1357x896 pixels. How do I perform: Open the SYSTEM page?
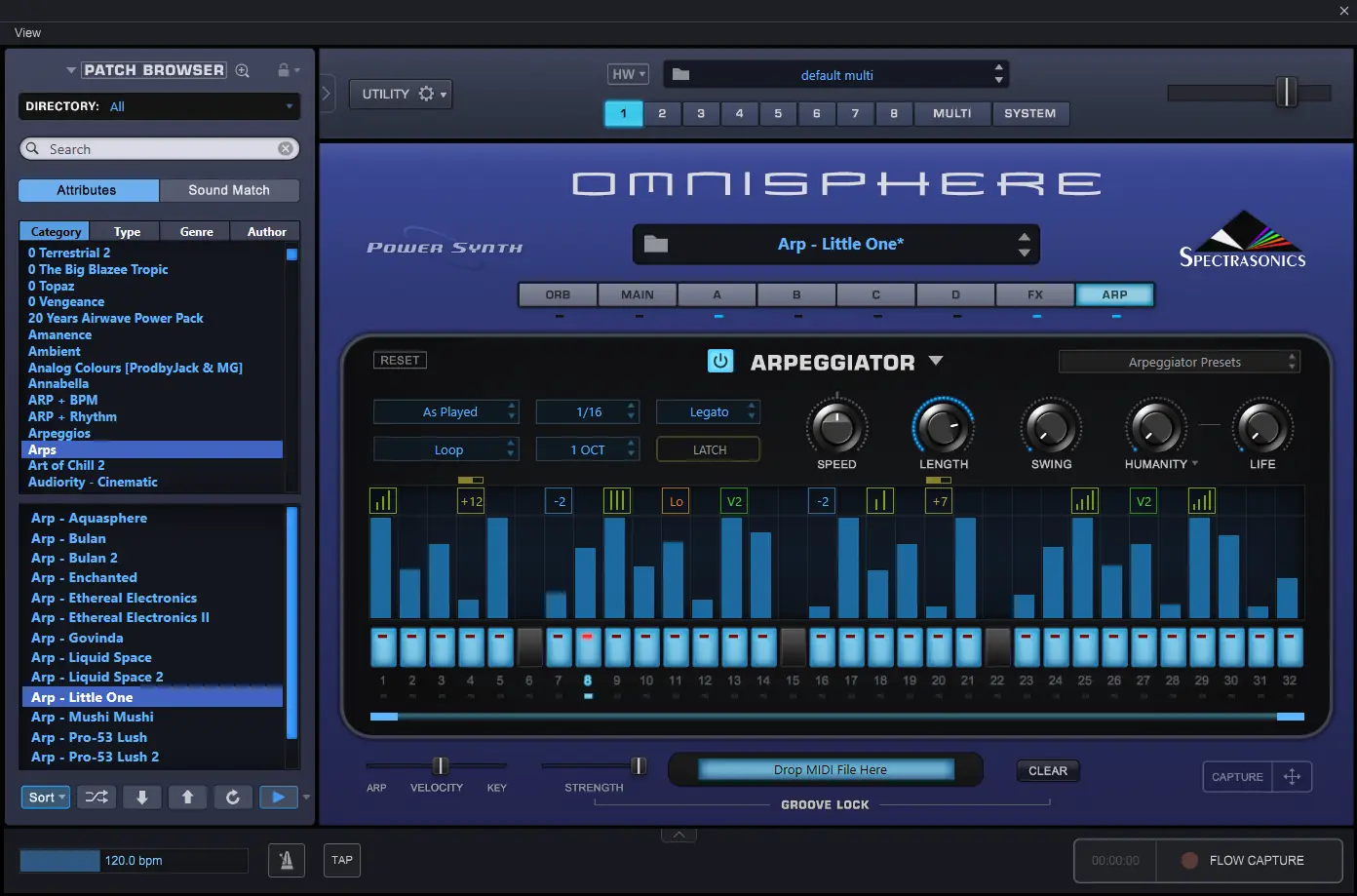1030,113
